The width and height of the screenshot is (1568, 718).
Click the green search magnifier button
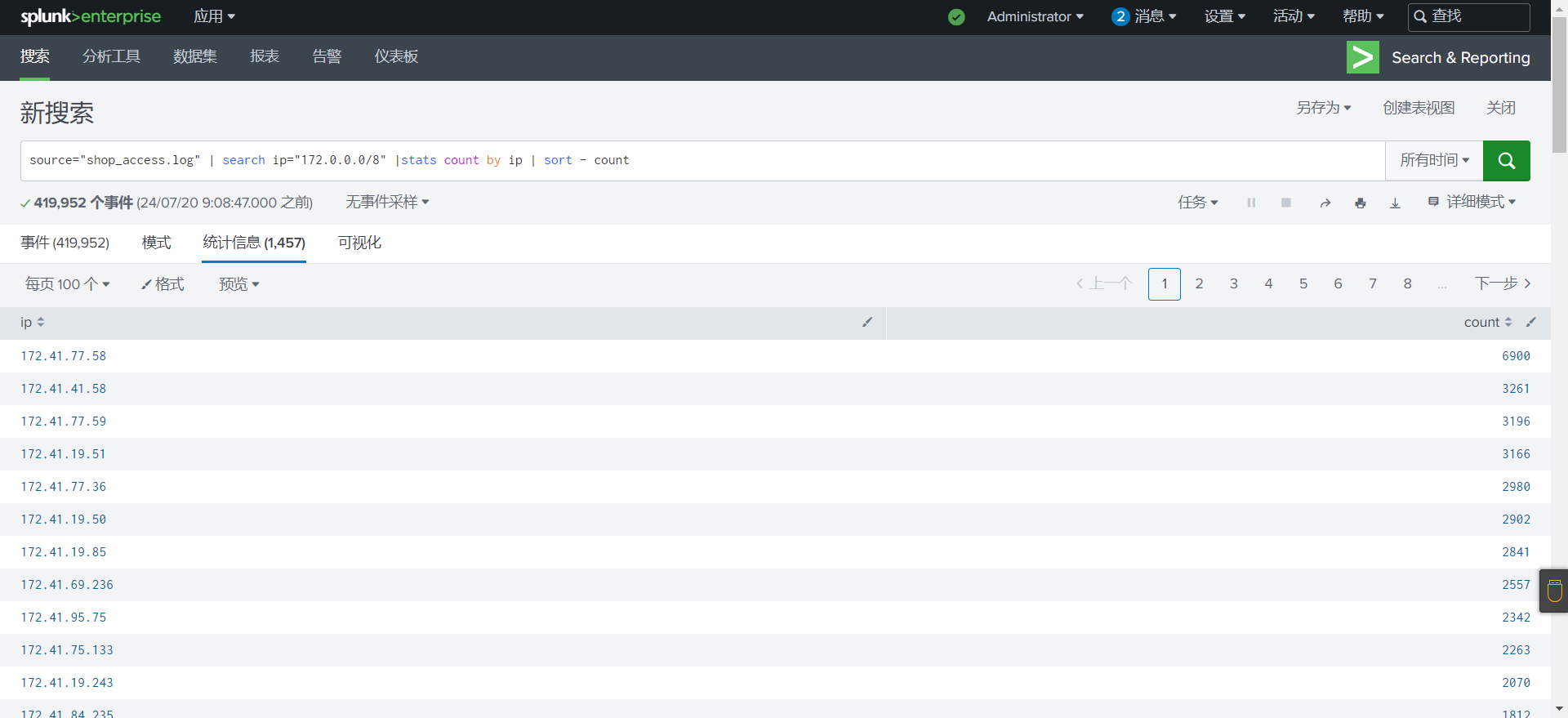pyautogui.click(x=1506, y=161)
